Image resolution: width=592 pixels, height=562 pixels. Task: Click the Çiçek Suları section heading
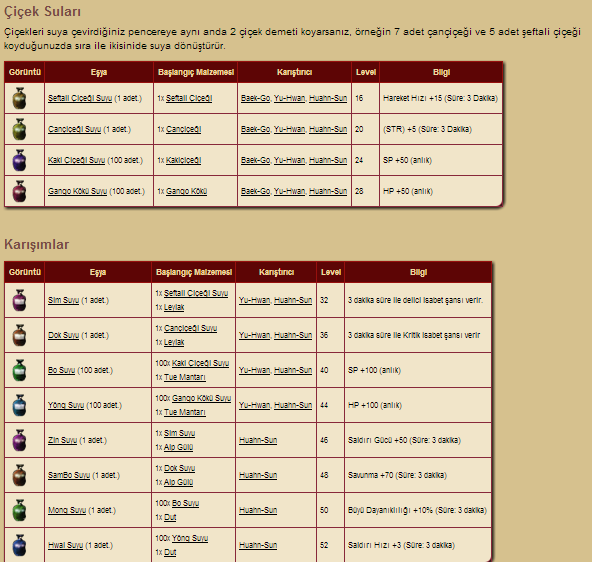(x=42, y=11)
